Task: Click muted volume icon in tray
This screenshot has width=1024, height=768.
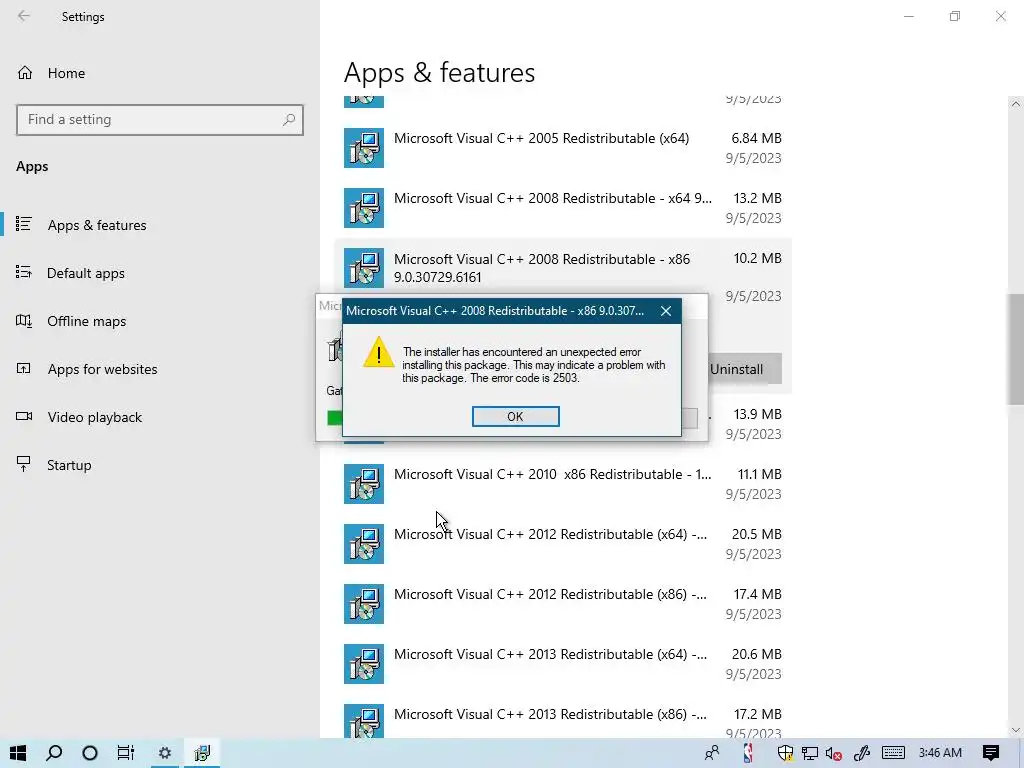Action: [833, 754]
